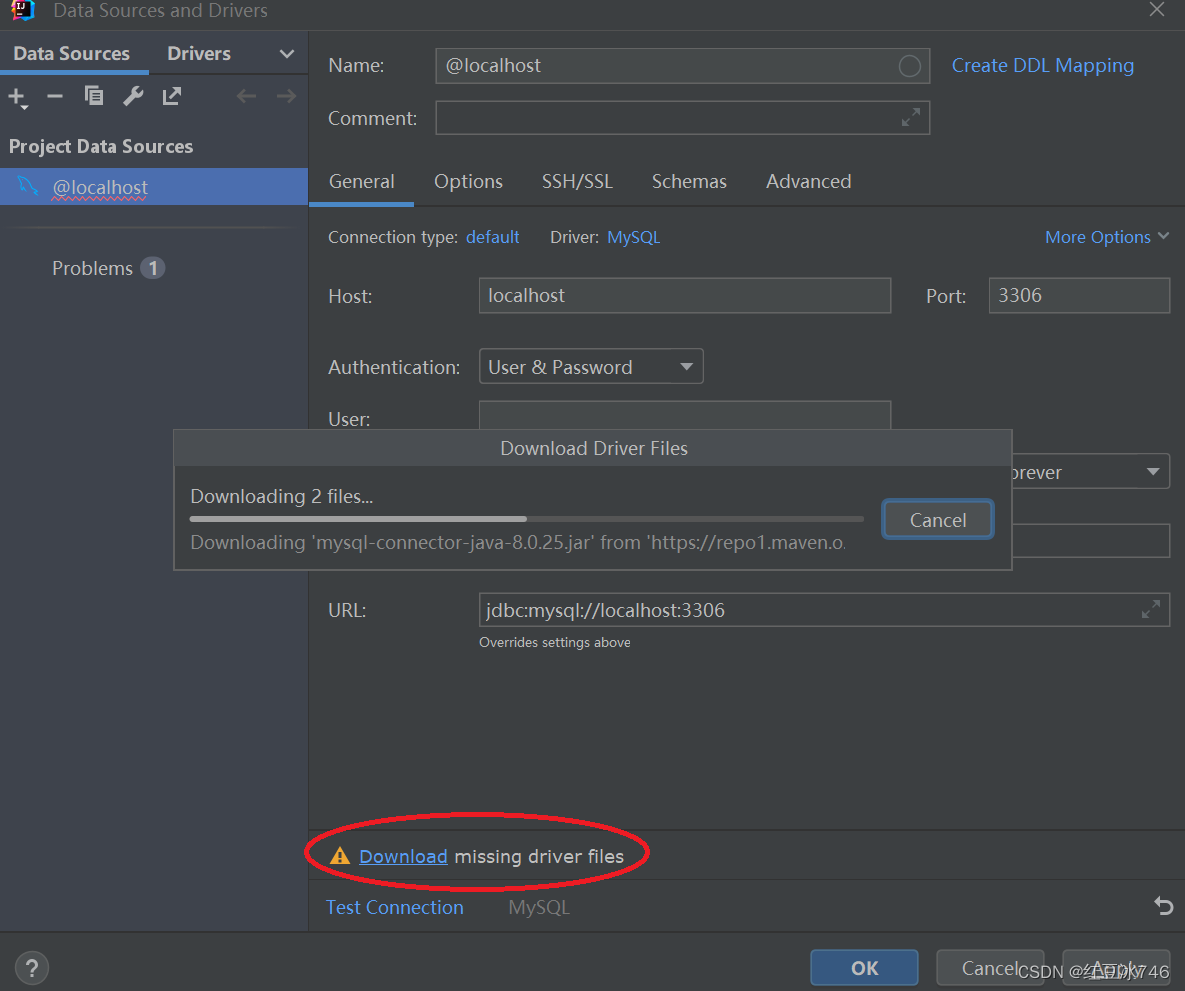The width and height of the screenshot is (1185, 991).
Task: Click into the Port field showing 3306
Action: 1079,295
